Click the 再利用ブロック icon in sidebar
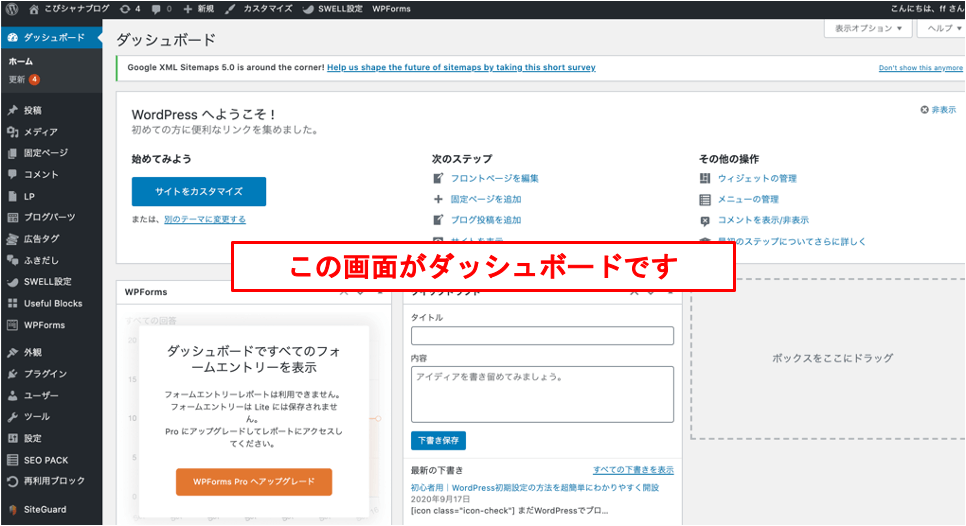Screen dimensions: 966x526 [12, 481]
